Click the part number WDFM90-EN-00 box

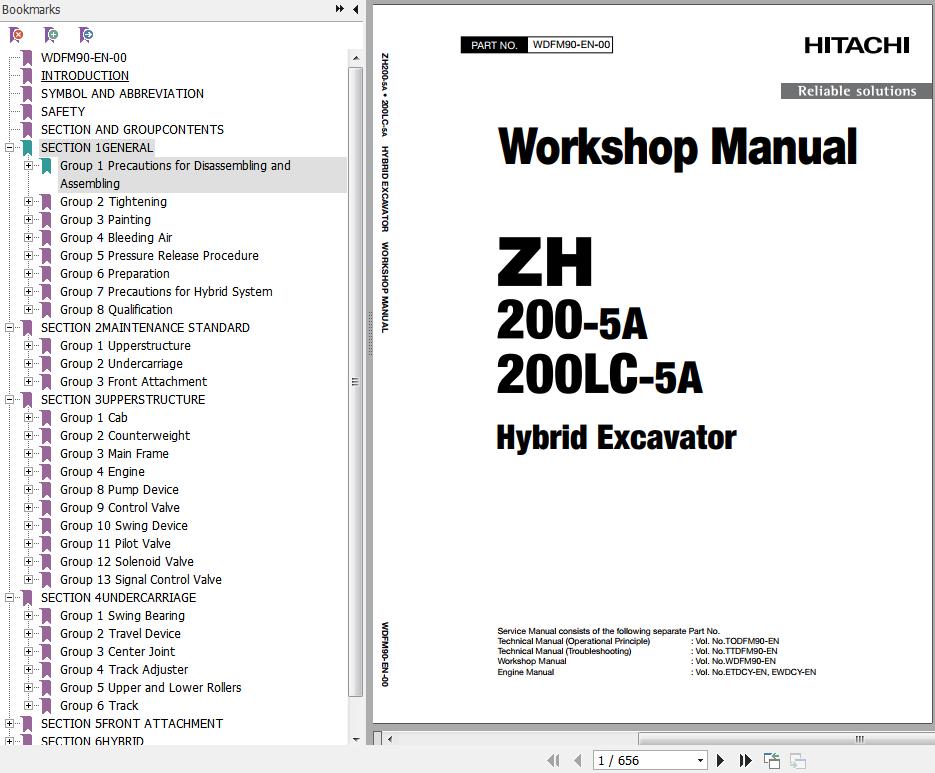[571, 45]
